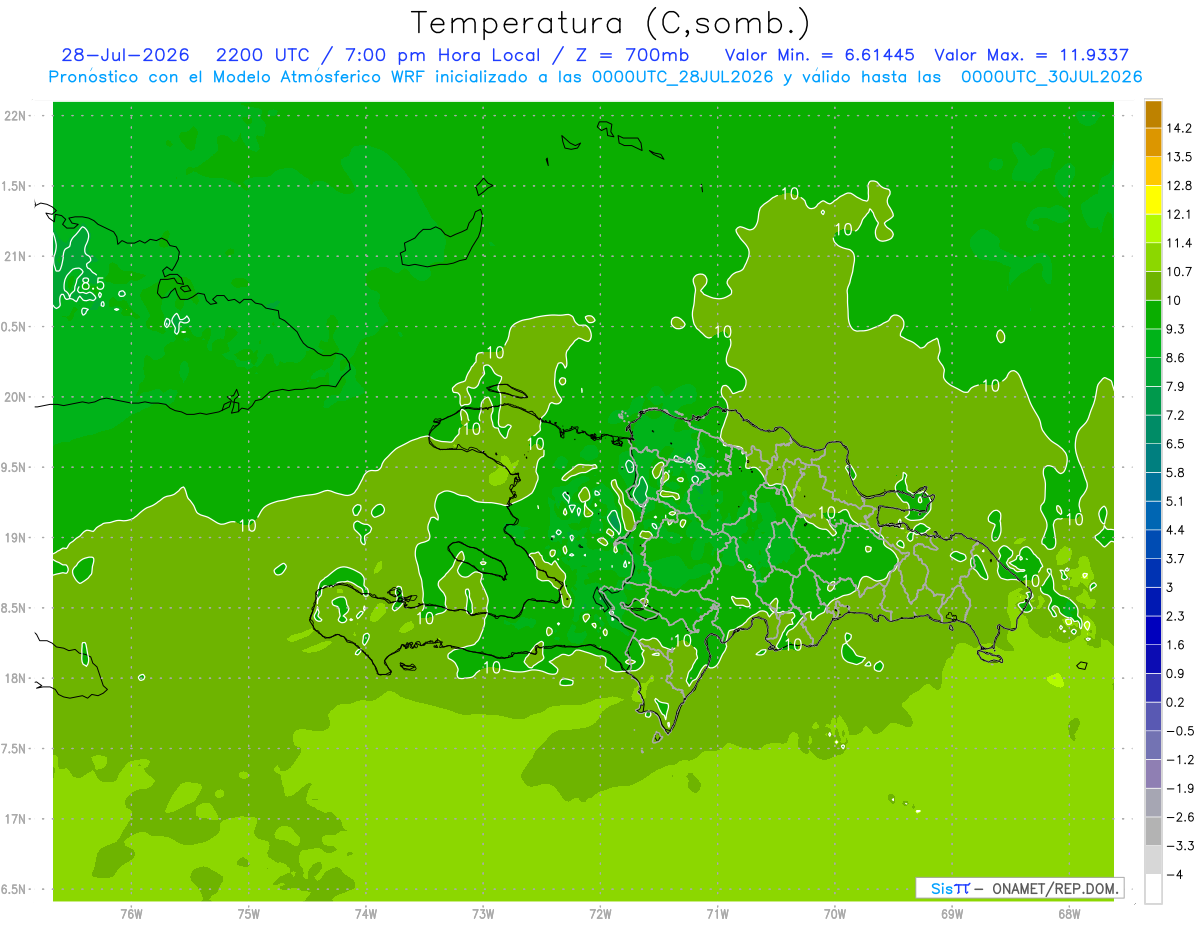Click the "17N" latitude axis label
1200x927 pixels.
click(x=16, y=819)
